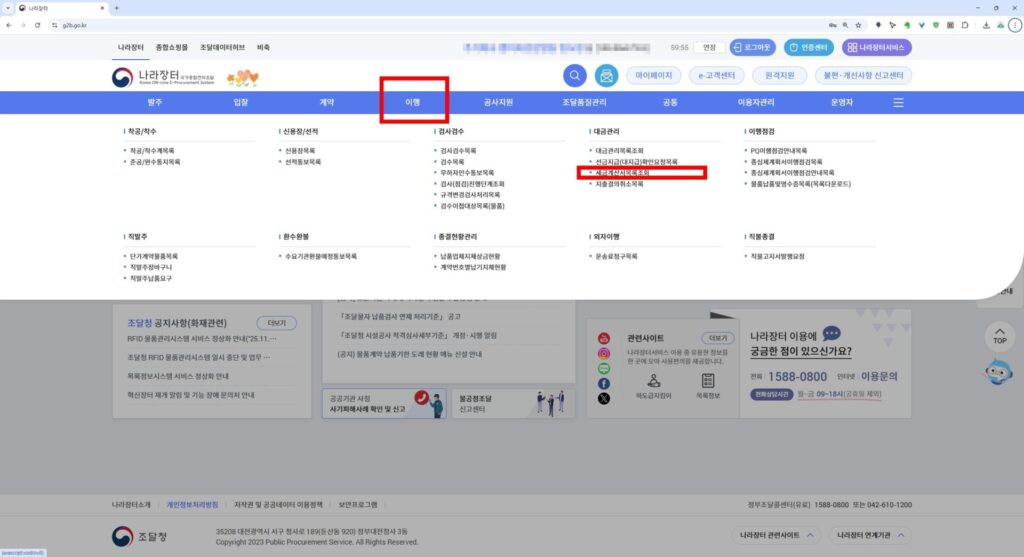Click the speech bubble inquiry icon
This screenshot has width=1024, height=557.
[831, 334]
